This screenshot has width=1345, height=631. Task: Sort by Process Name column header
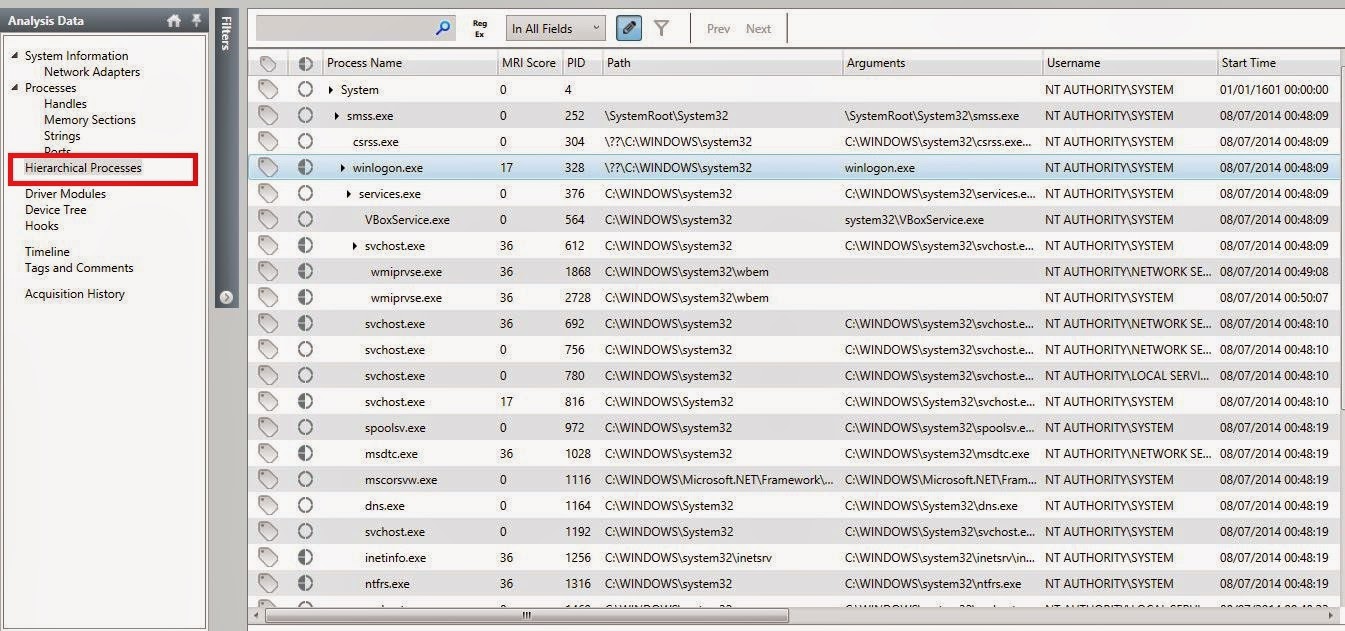point(409,63)
